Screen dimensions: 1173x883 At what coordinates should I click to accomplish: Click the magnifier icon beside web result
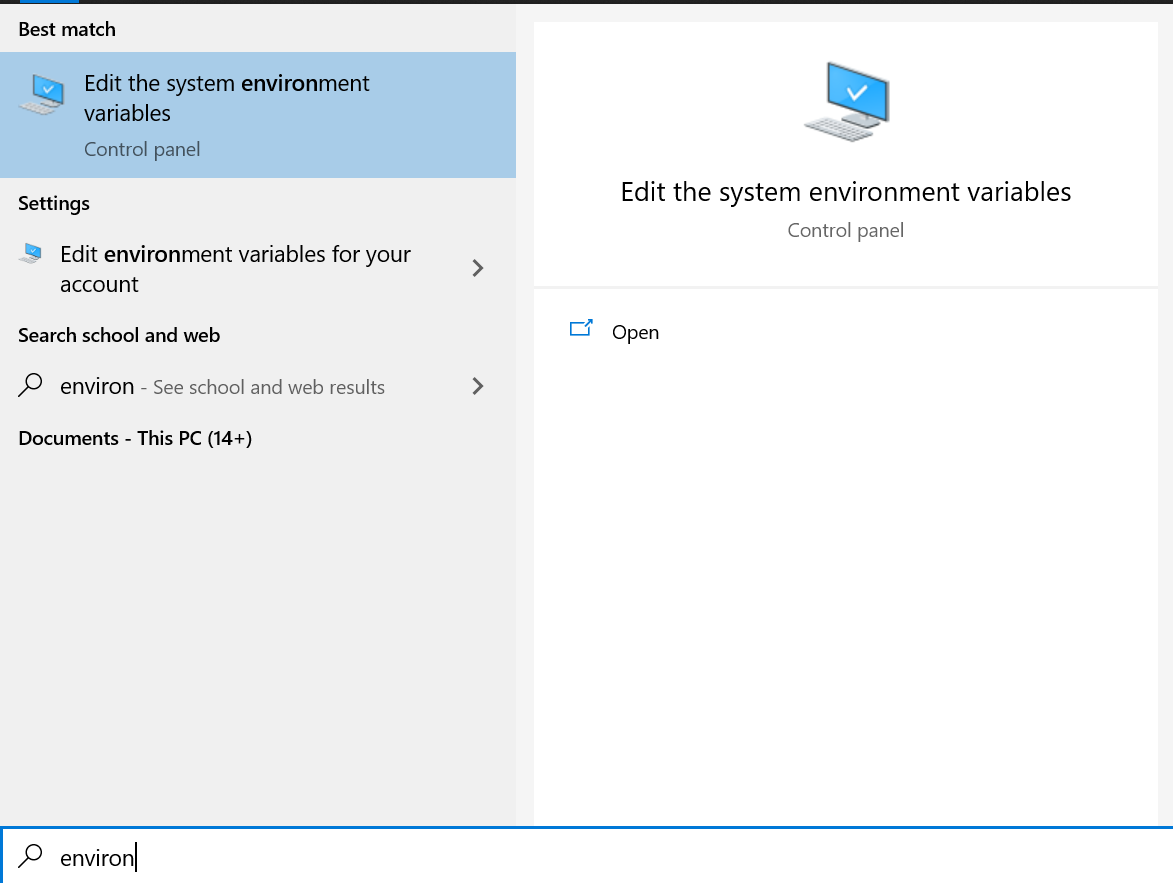point(31,386)
